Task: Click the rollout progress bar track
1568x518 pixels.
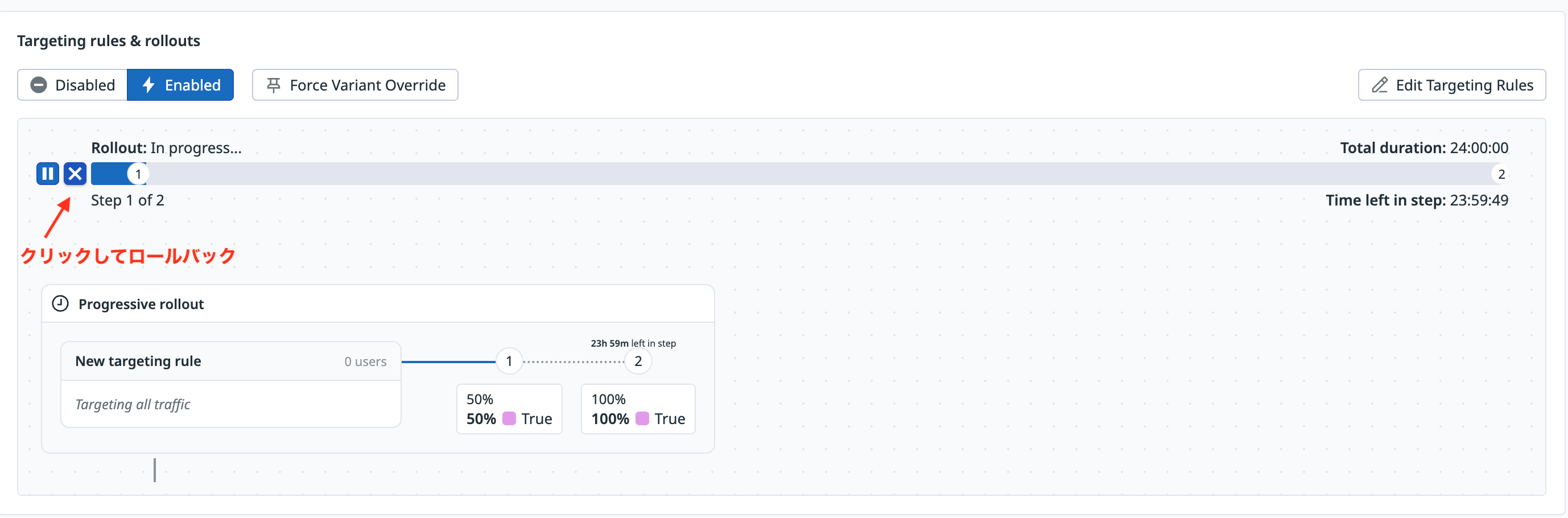Action: pyautogui.click(x=791, y=174)
